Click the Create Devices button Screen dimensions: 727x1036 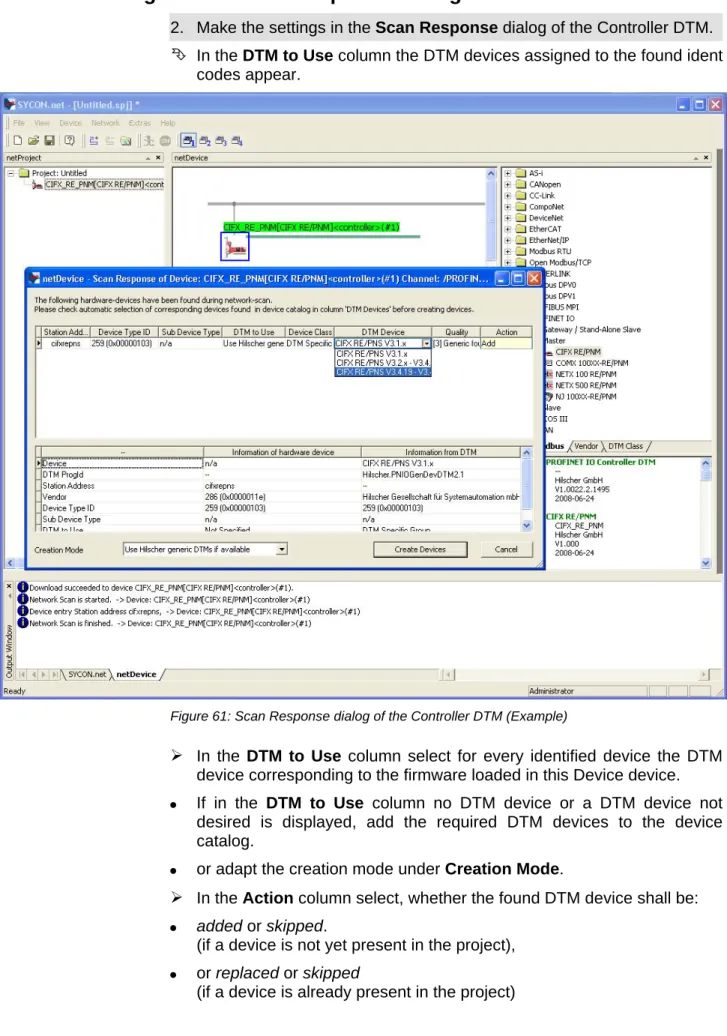(x=420, y=549)
